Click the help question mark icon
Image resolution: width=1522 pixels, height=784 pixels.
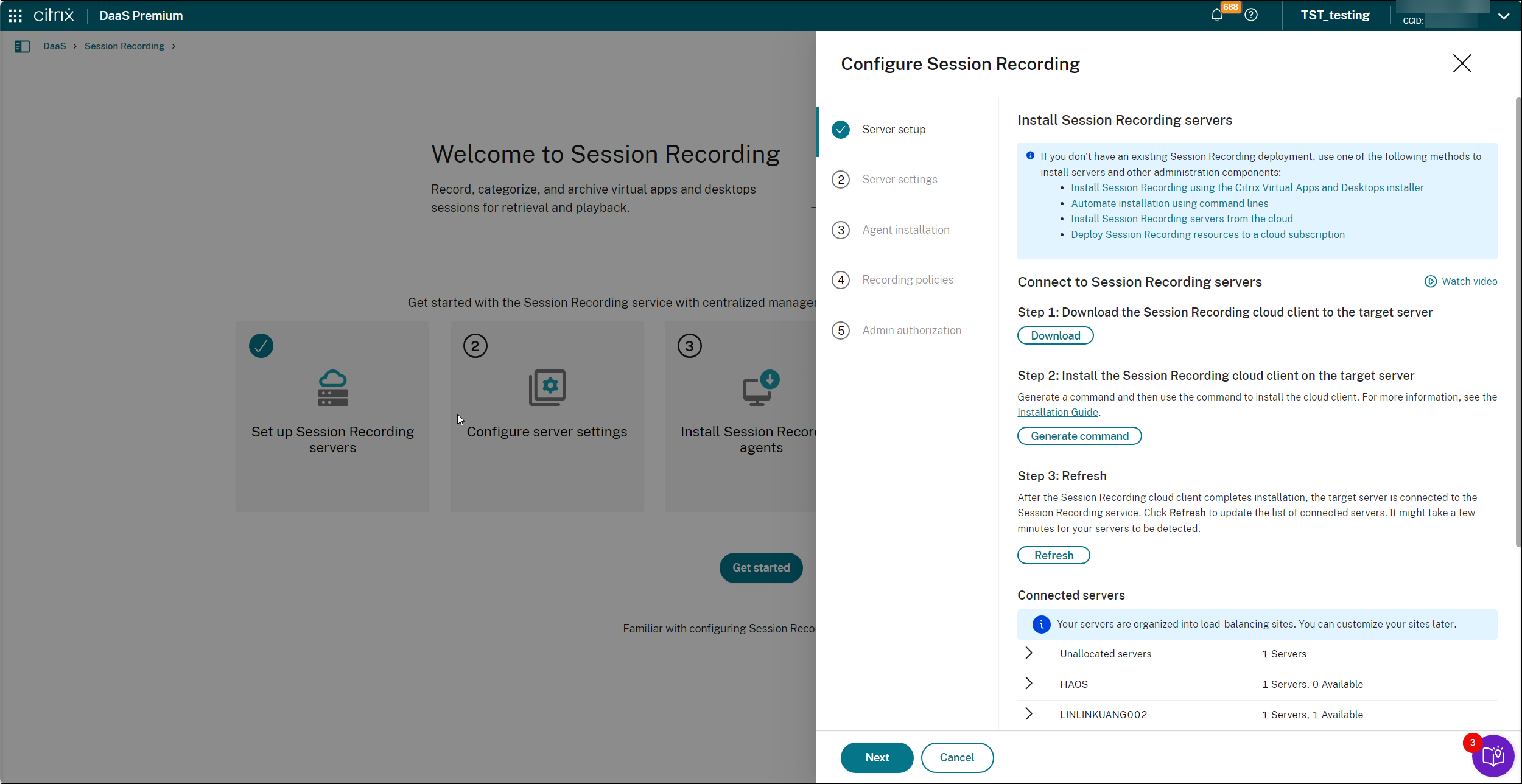click(x=1251, y=15)
